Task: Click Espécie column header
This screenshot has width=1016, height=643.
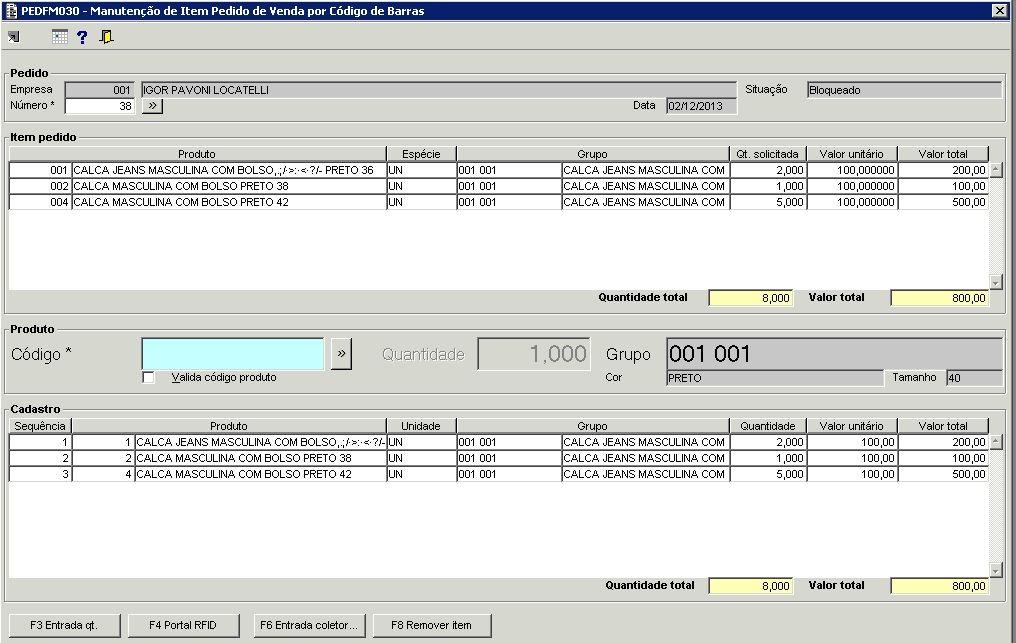Action: (421, 154)
